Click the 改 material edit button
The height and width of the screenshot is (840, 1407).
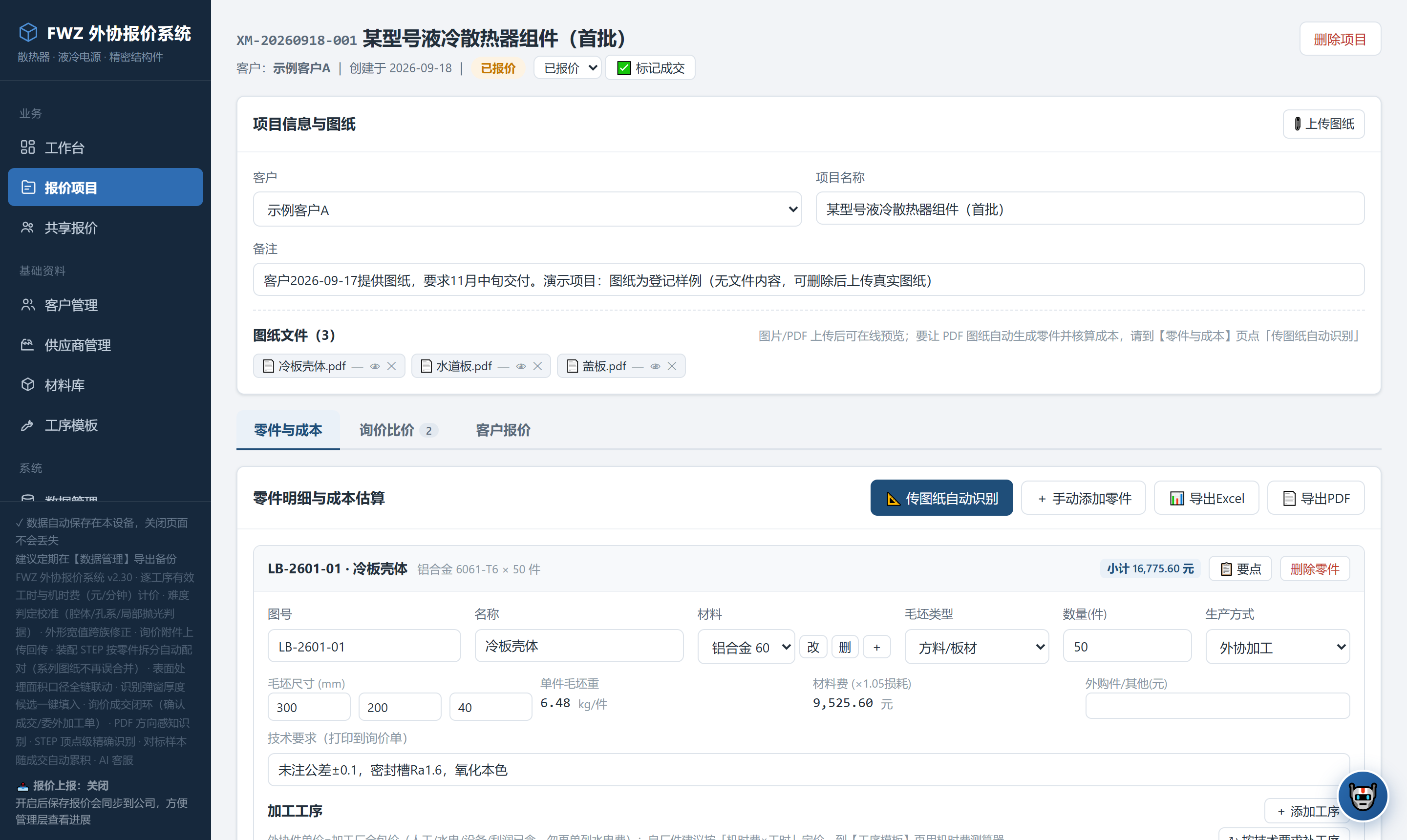point(813,647)
